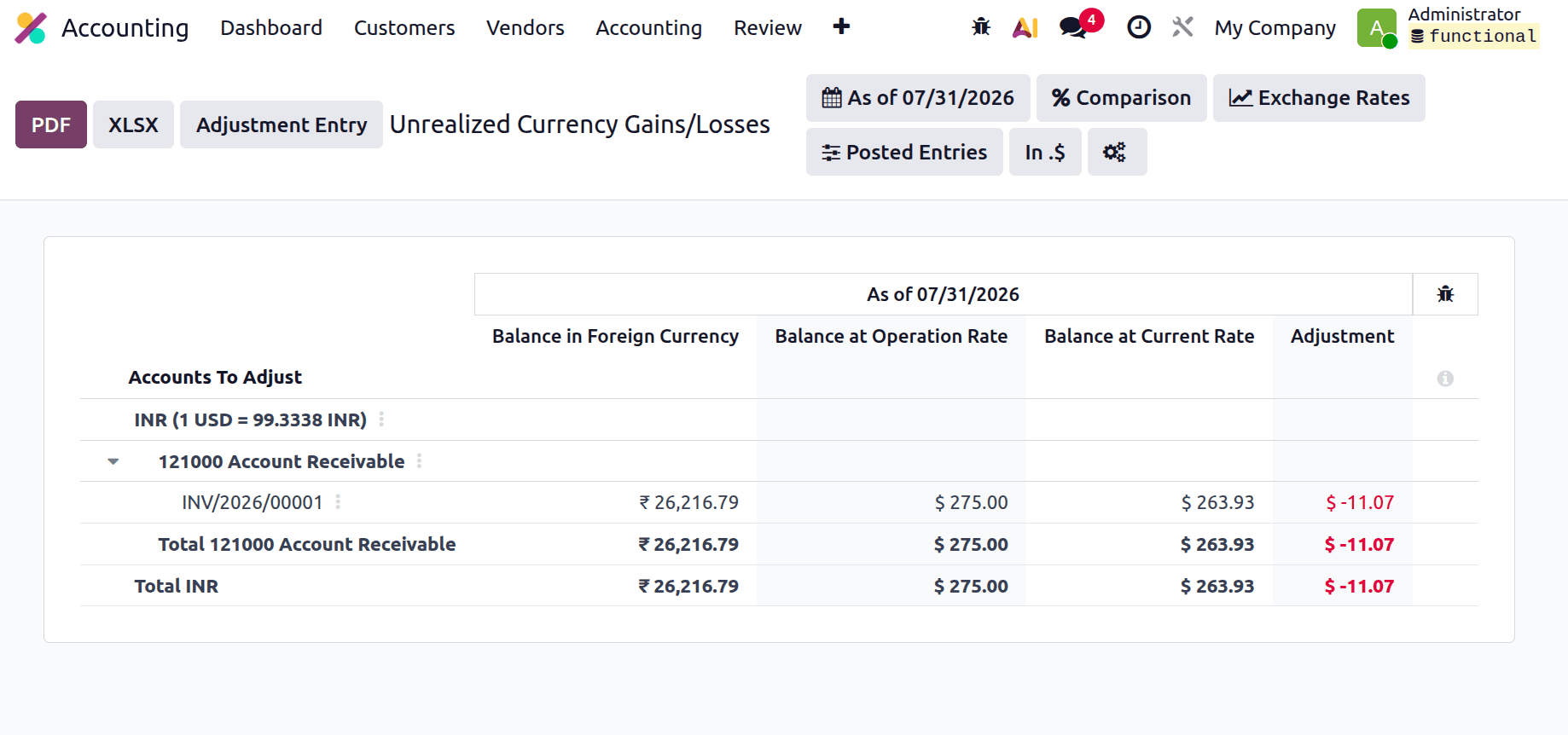Export the report as PDF
The image size is (1568, 735).
point(51,124)
